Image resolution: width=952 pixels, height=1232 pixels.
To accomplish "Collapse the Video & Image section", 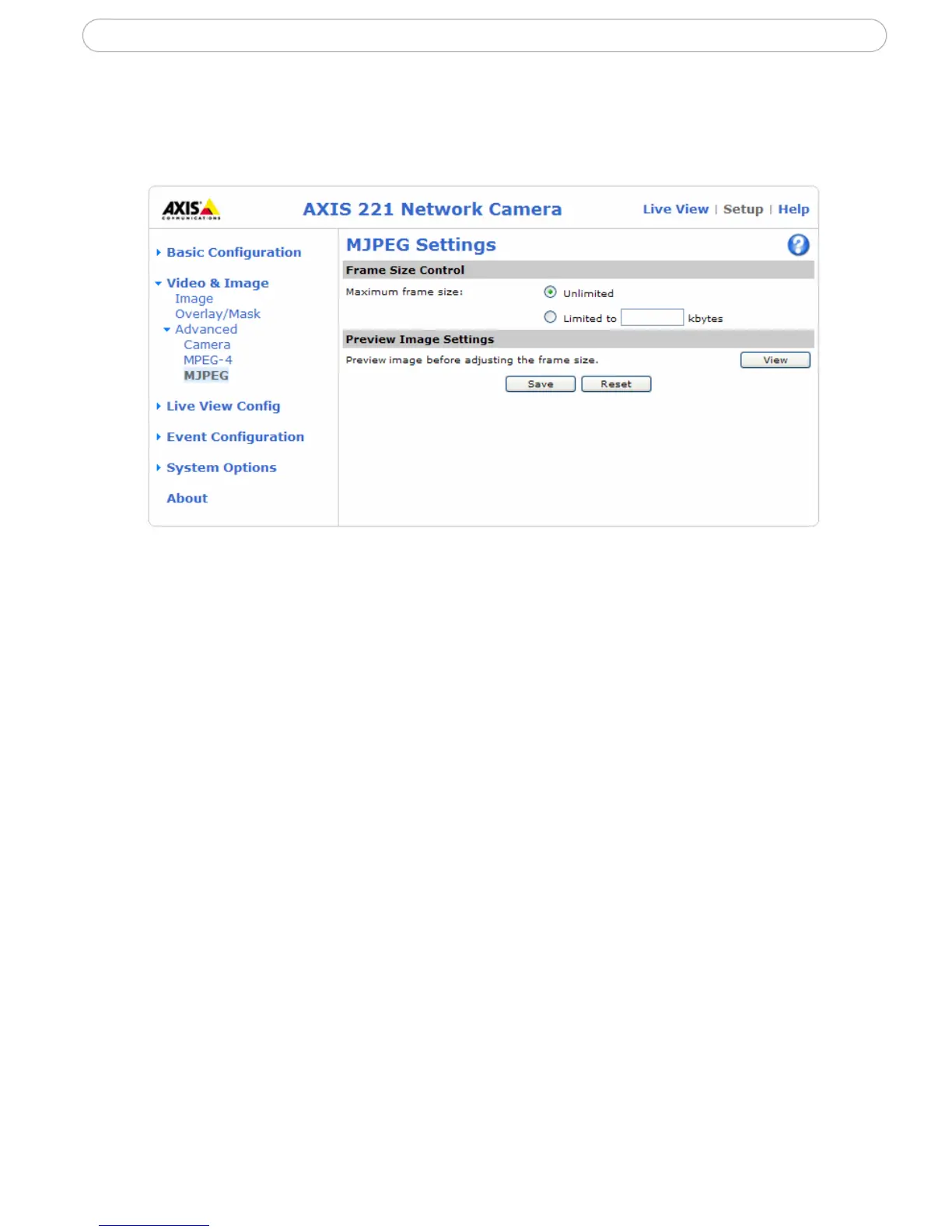I will pos(217,283).
